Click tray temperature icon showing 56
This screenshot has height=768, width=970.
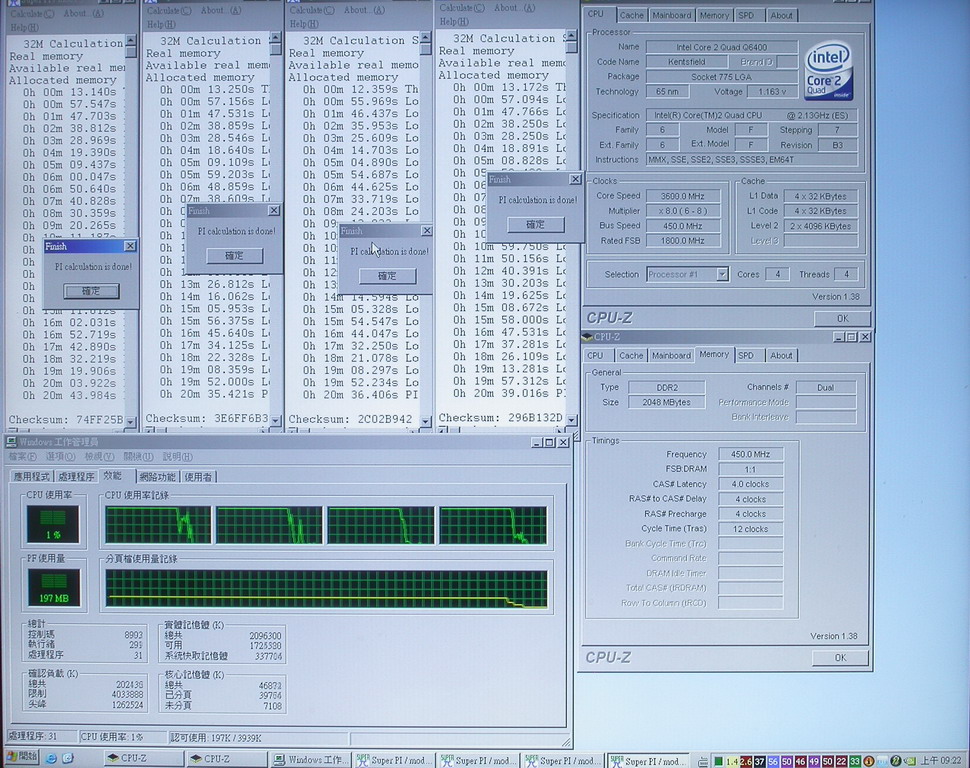(x=773, y=761)
